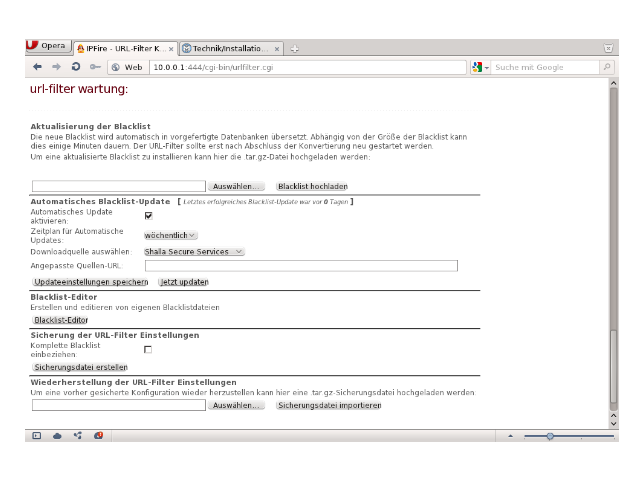
Task: Open the Blacklist-Editor button
Action: (x=61, y=320)
